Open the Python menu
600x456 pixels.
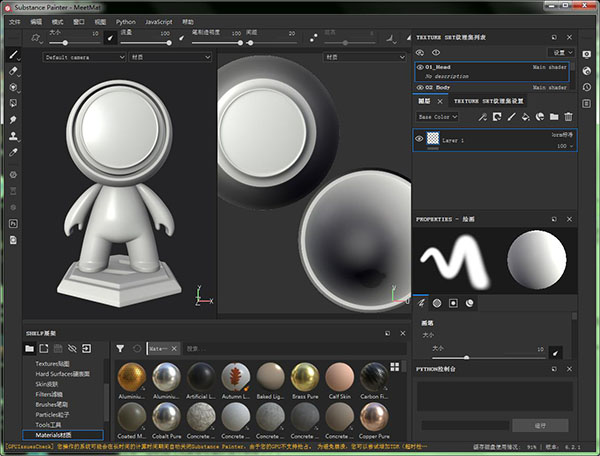click(x=126, y=22)
